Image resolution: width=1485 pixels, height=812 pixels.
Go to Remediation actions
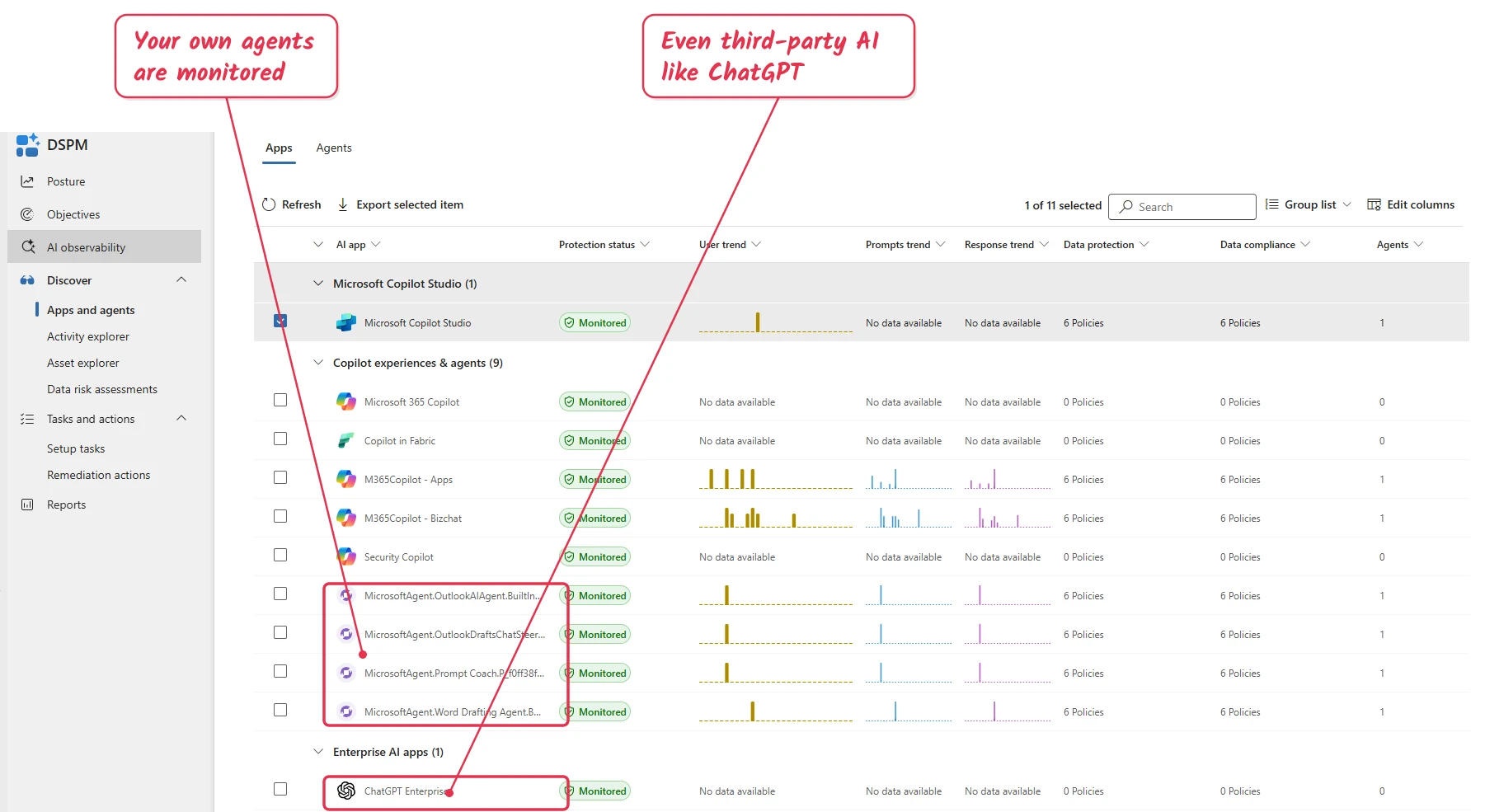point(99,475)
